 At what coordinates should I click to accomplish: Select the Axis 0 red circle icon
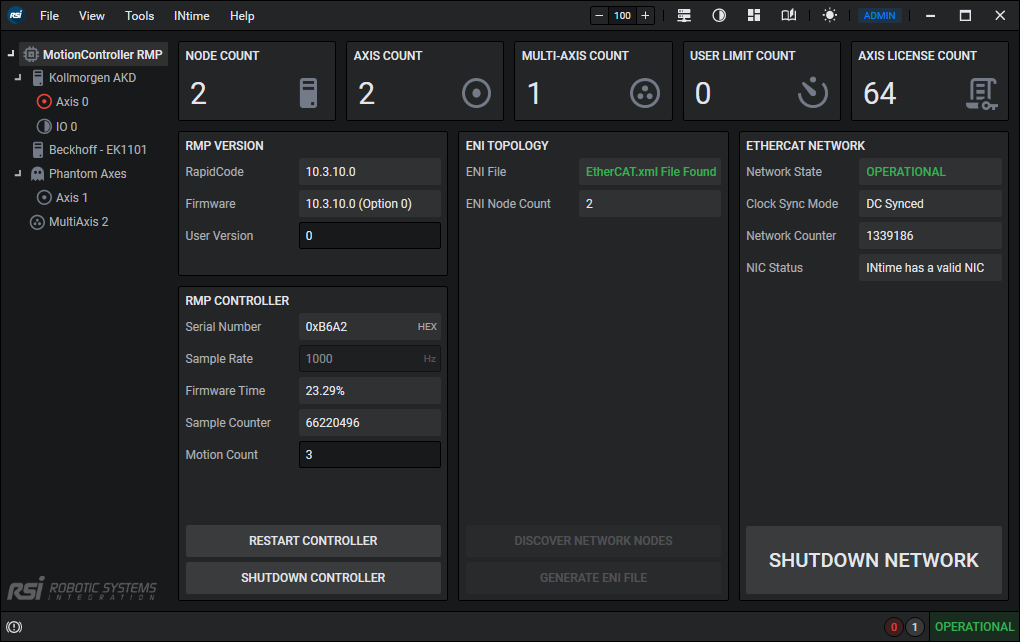coord(44,102)
